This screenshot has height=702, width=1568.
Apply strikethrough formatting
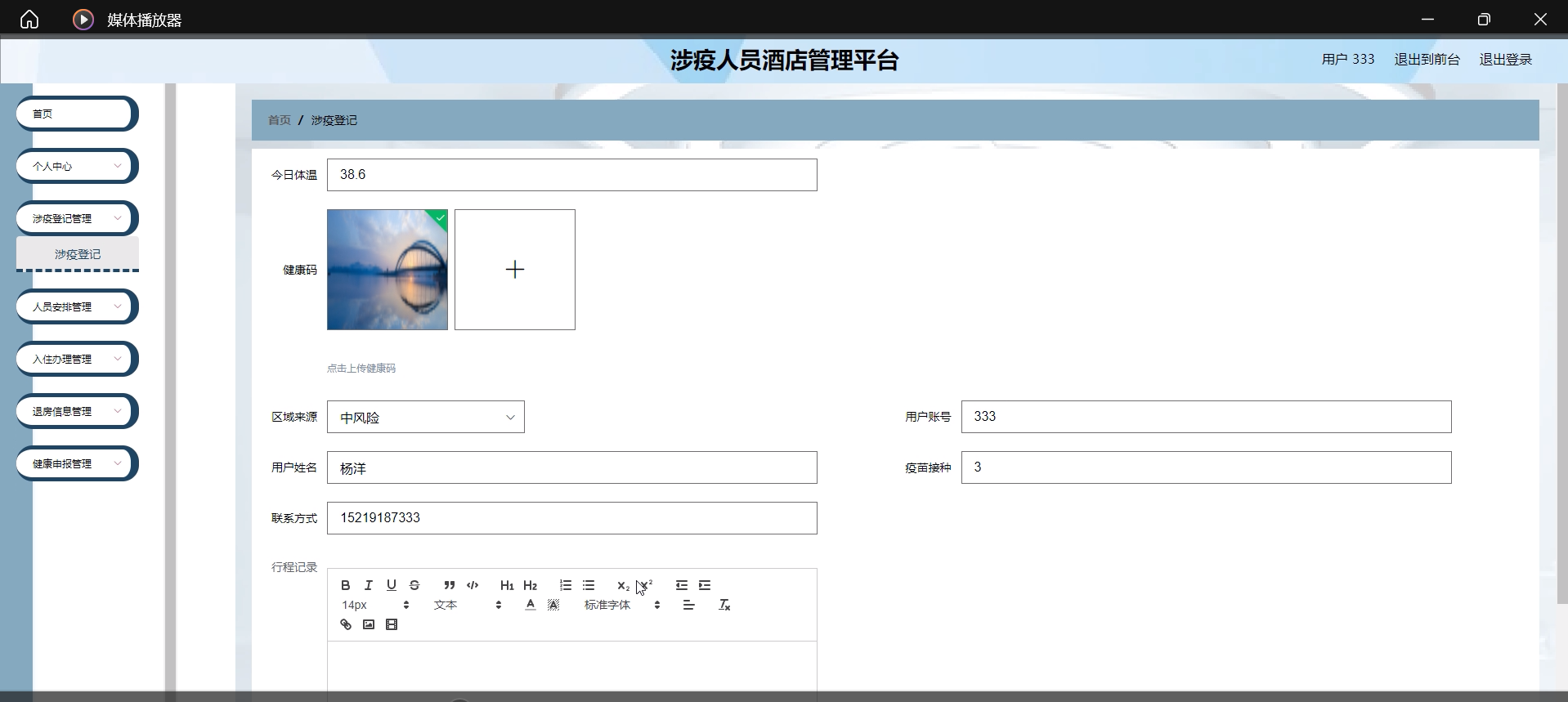pos(414,585)
